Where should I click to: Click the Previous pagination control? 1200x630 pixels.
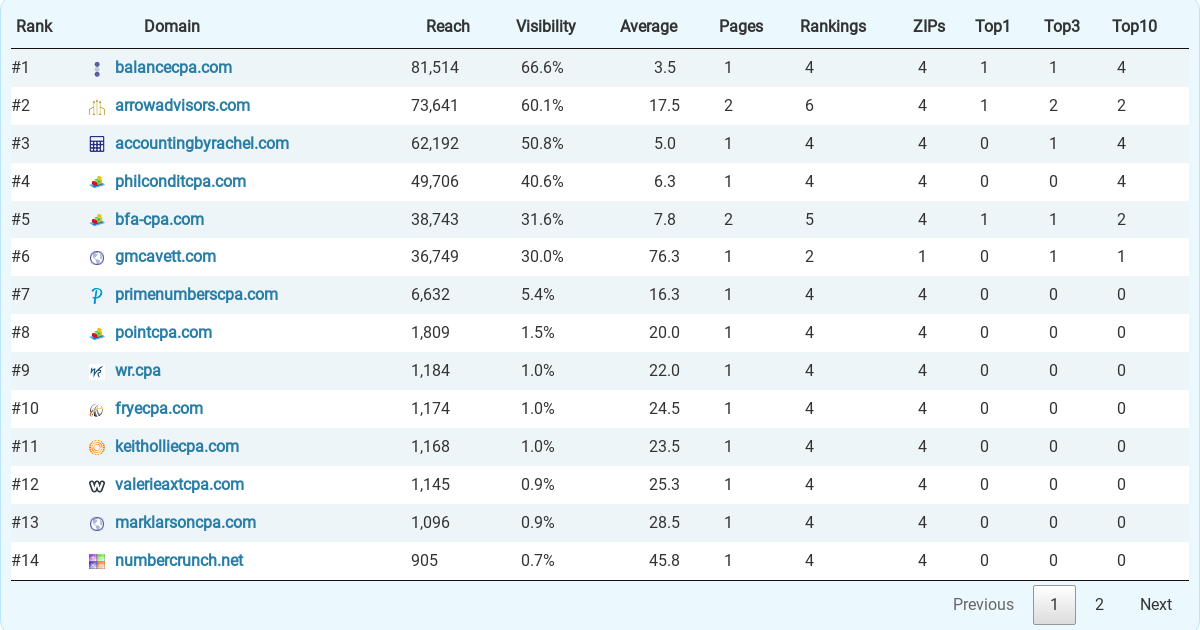pyautogui.click(x=983, y=604)
